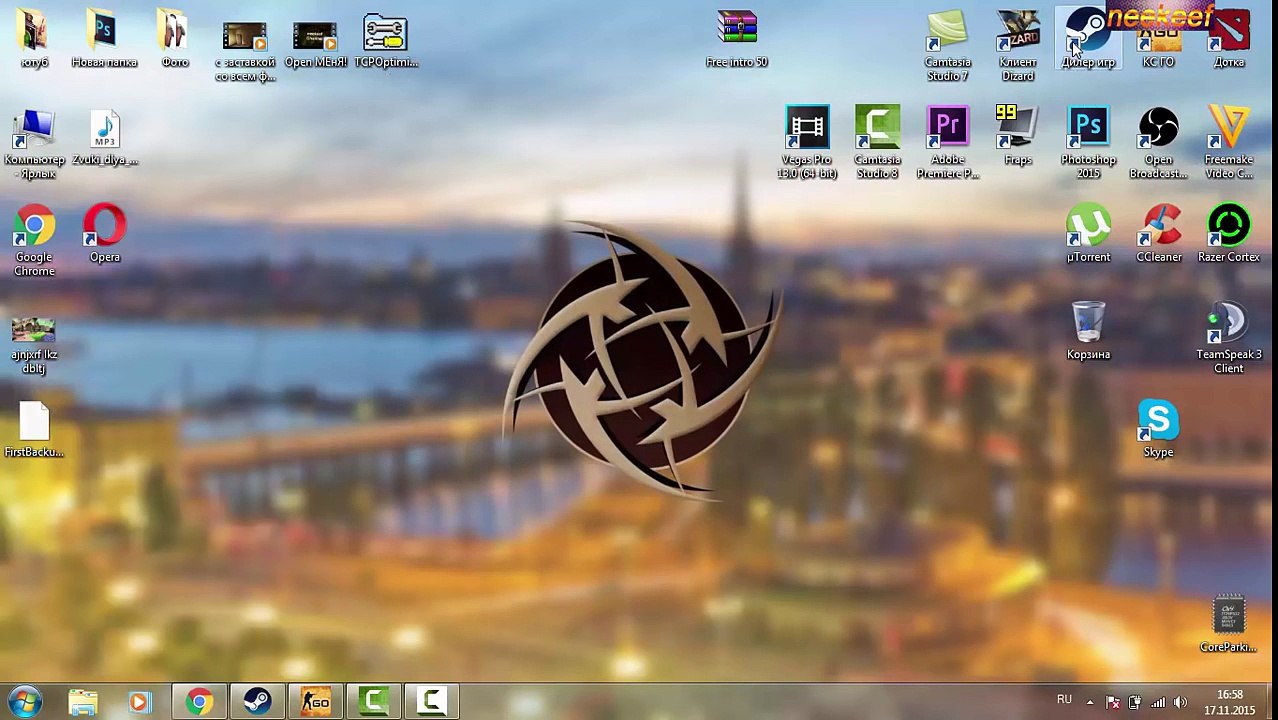Select the Adobe Premiere Pro shortcut

pos(947,144)
